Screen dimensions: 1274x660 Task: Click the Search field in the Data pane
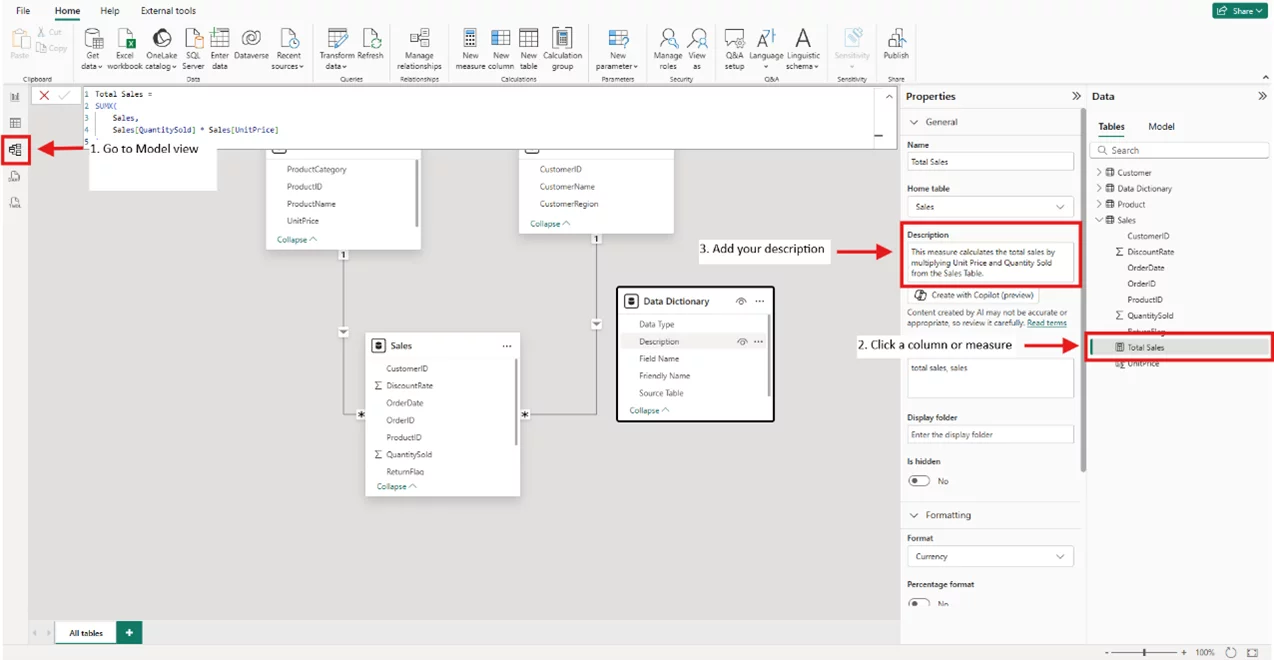click(x=1180, y=149)
